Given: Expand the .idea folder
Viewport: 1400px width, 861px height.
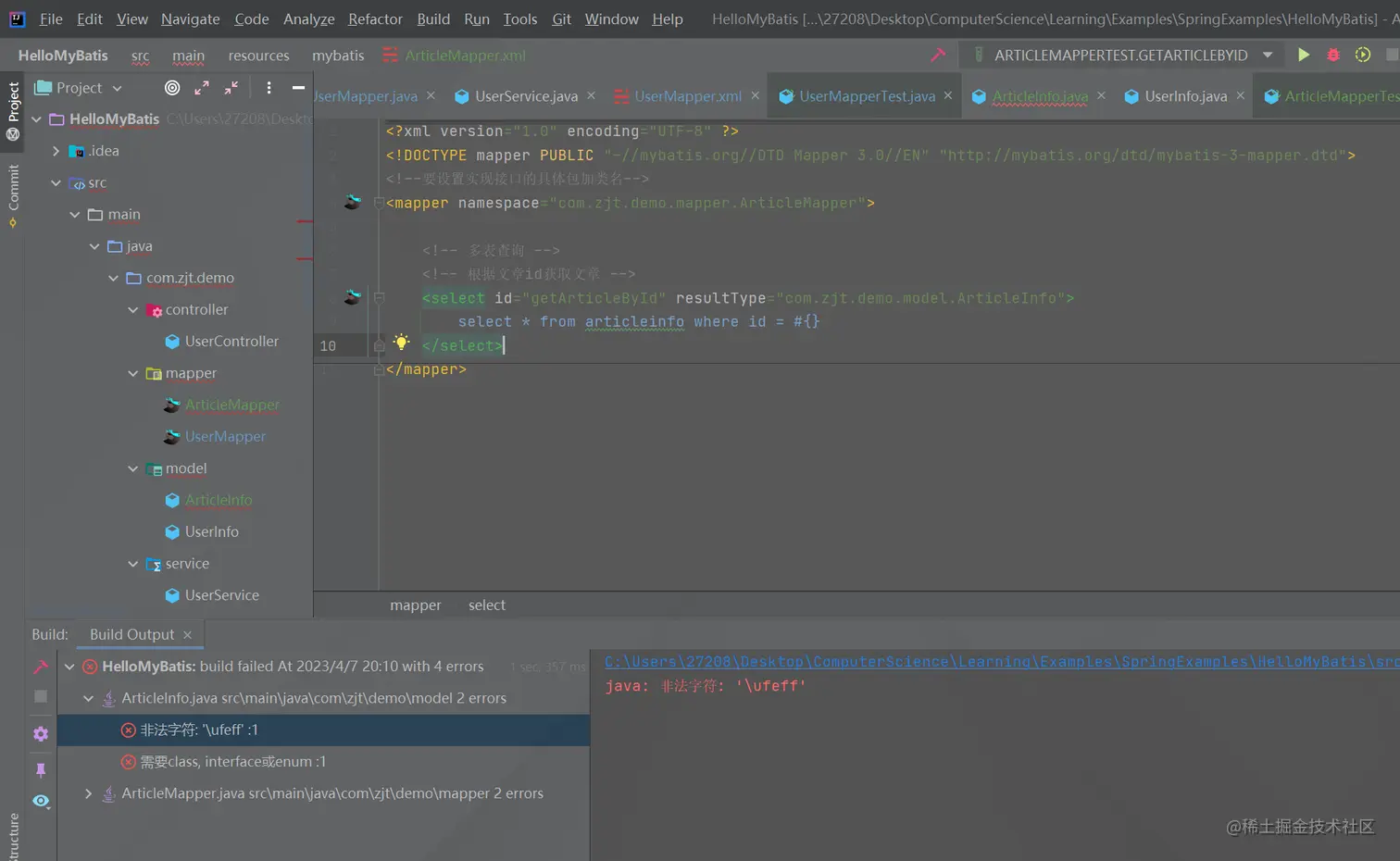Looking at the screenshot, I should click(56, 151).
